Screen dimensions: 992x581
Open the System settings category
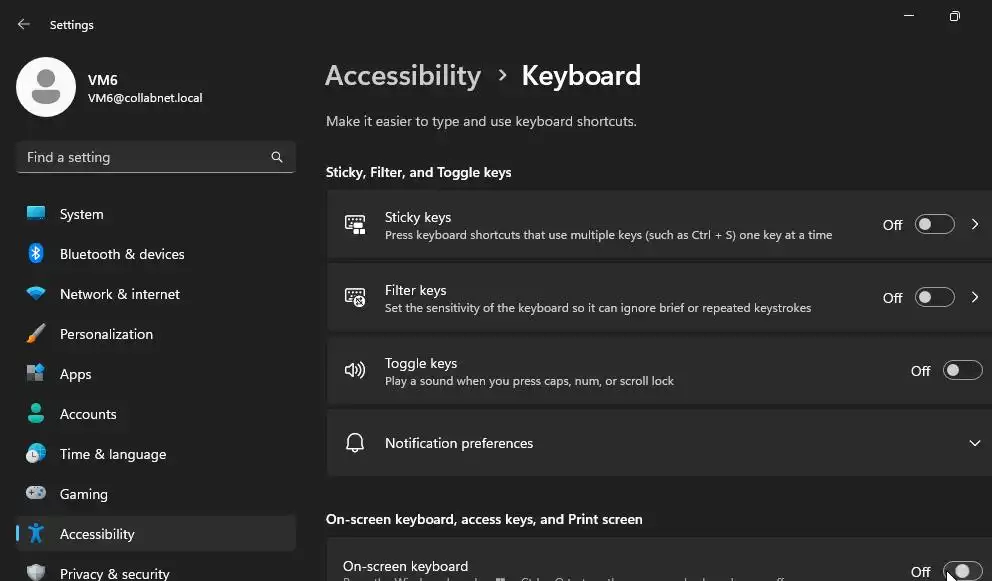pyautogui.click(x=81, y=214)
